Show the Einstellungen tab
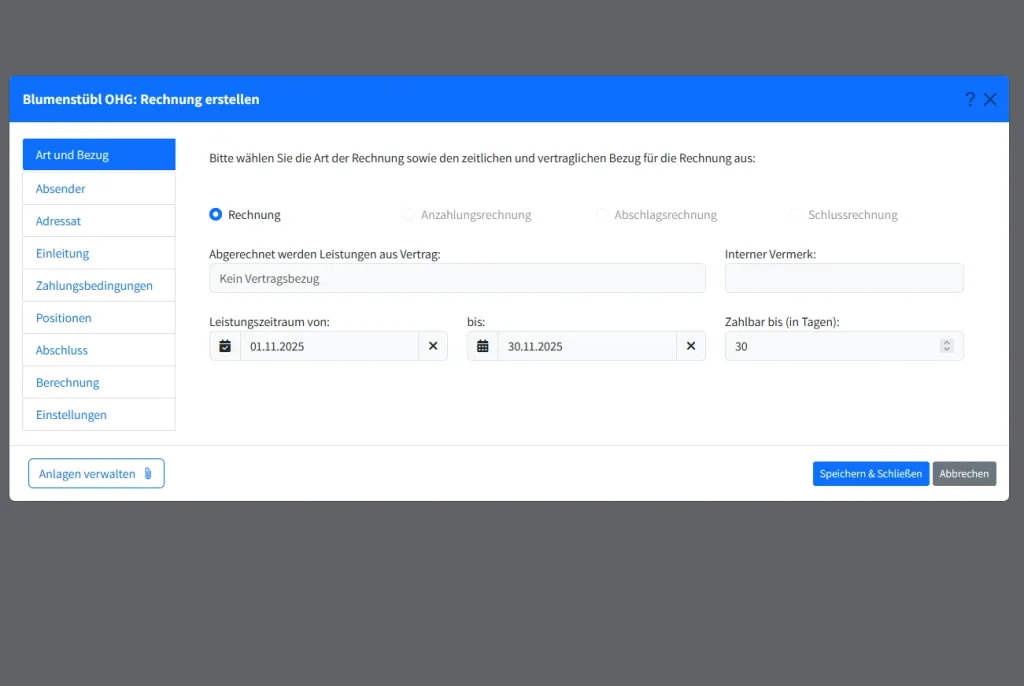Viewport: 1024px width, 686px height. click(99, 414)
